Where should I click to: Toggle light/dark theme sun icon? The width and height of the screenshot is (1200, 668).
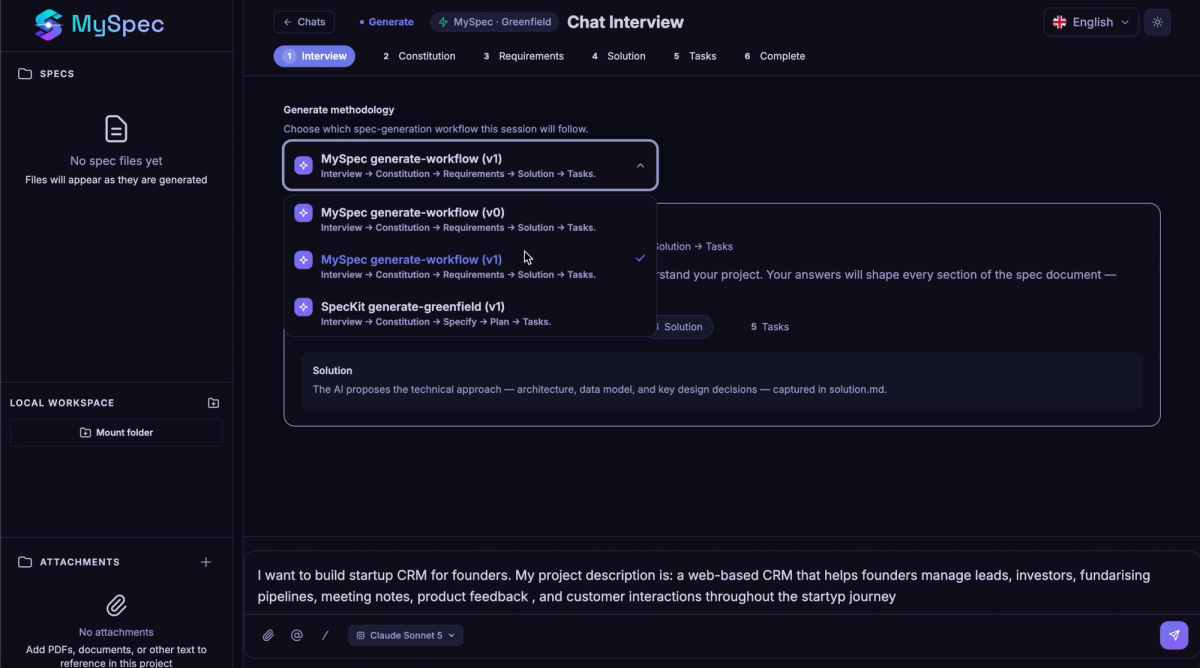[x=1158, y=22]
